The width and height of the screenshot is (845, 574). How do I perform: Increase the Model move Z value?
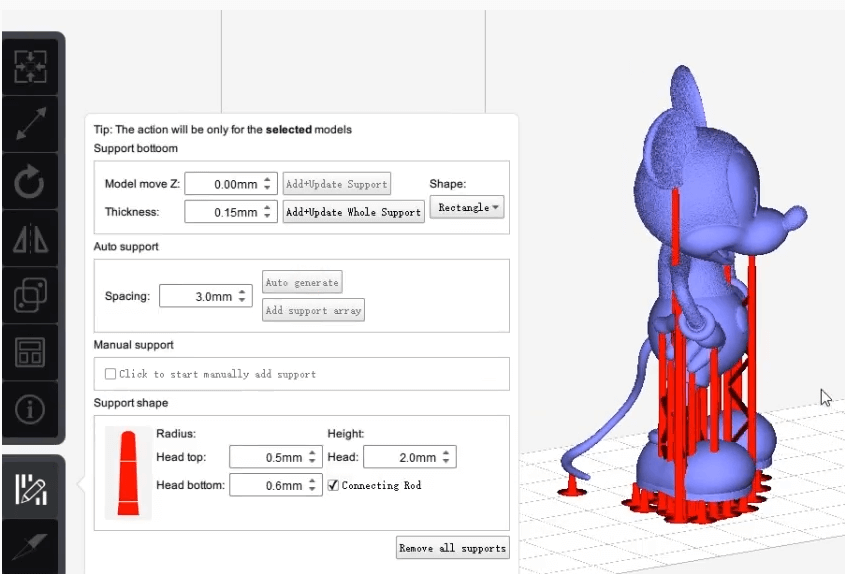point(267,180)
